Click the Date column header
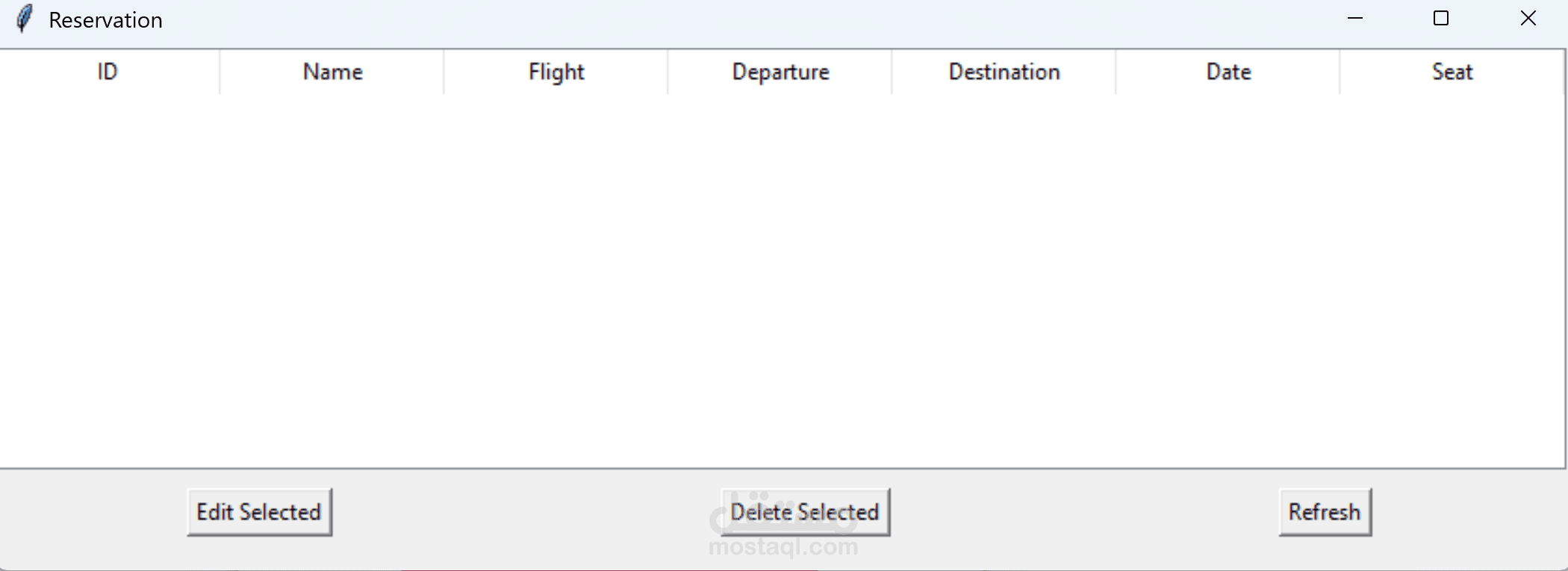 click(1228, 72)
